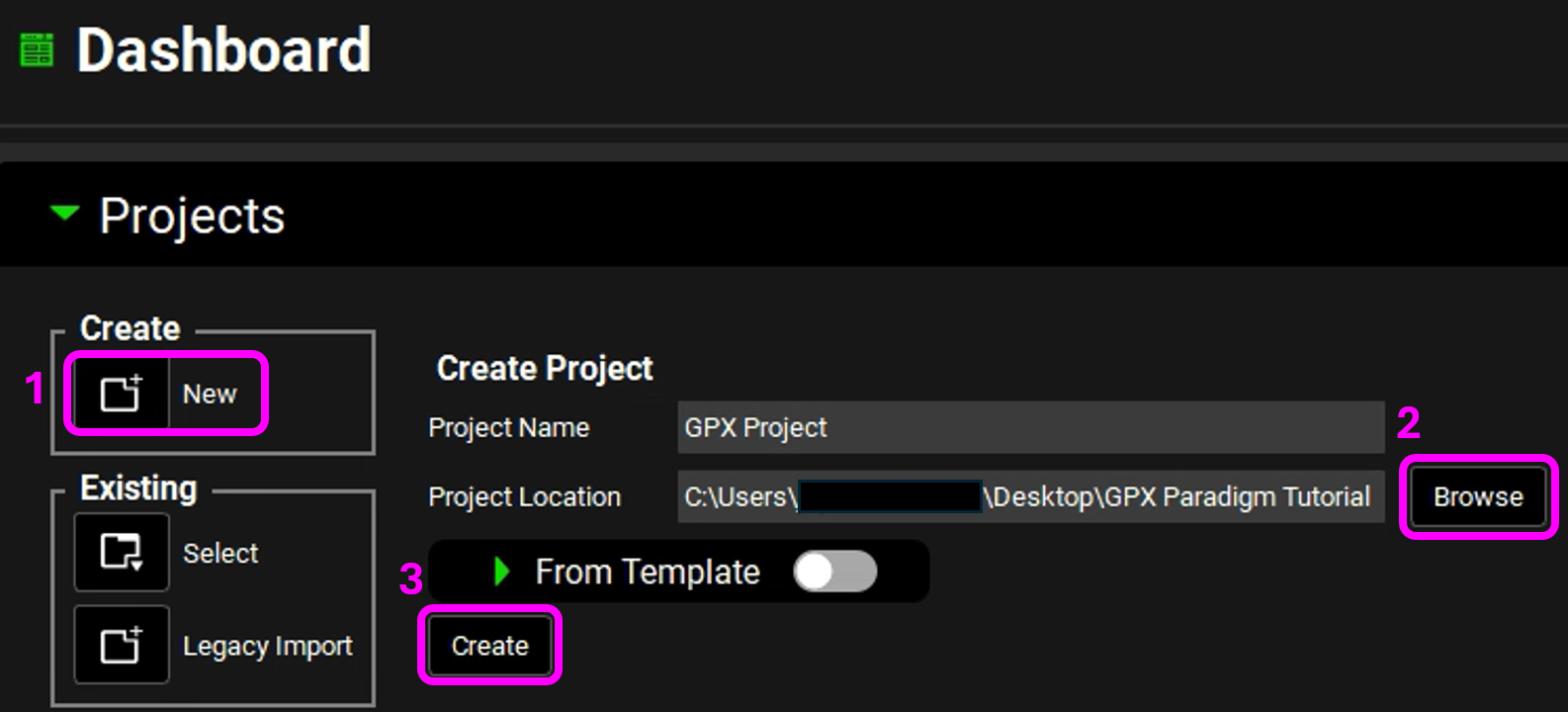1568x712 pixels.
Task: Click the Legacy Import icon
Action: coord(122,646)
